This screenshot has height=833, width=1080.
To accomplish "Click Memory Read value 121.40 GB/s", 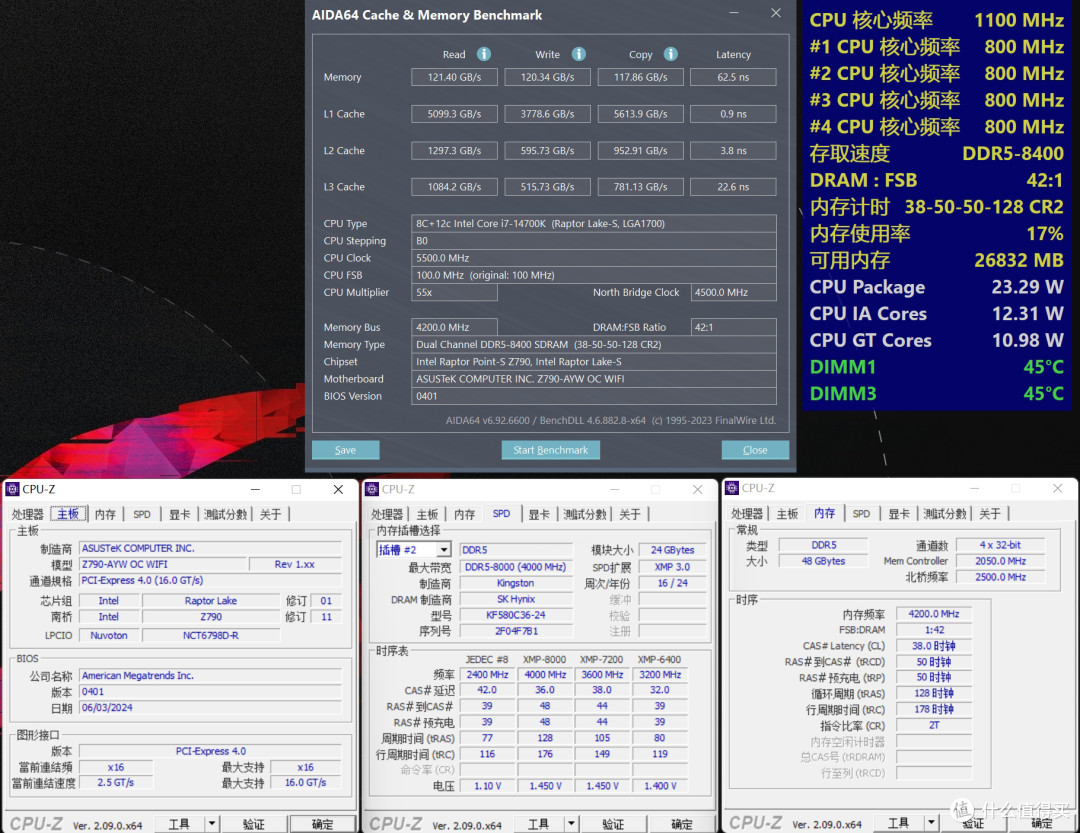I will pyautogui.click(x=455, y=77).
